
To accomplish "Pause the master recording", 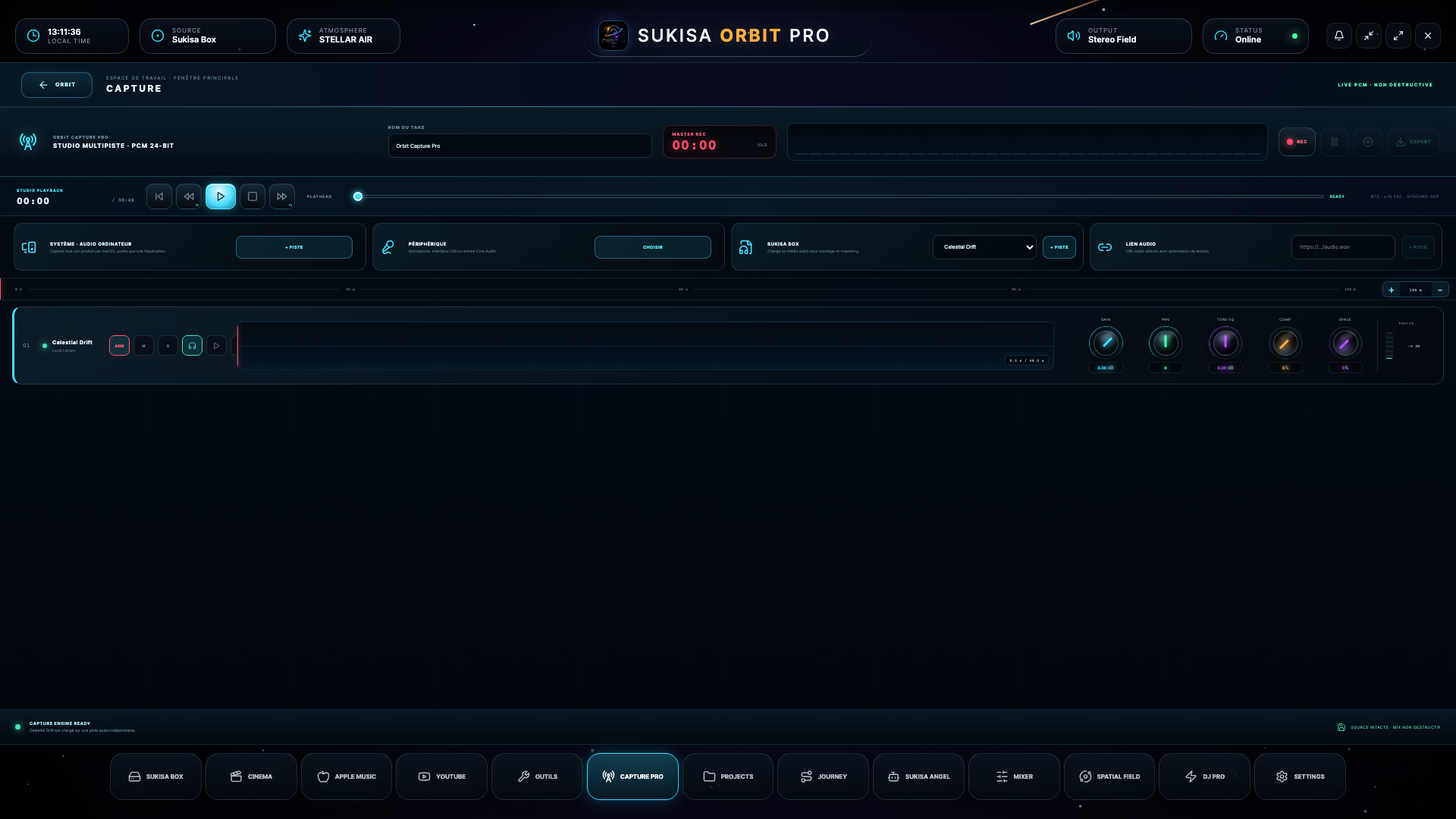I will click(1335, 142).
